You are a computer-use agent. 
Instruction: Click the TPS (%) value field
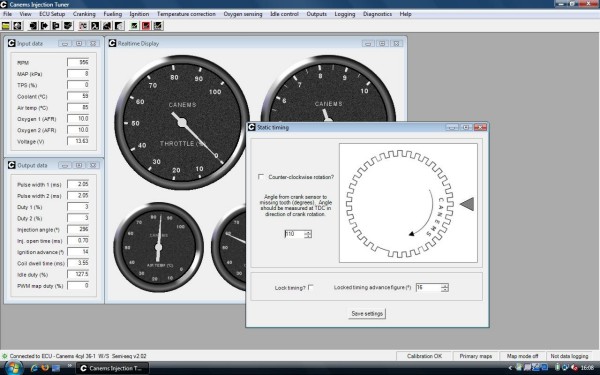tap(78, 85)
